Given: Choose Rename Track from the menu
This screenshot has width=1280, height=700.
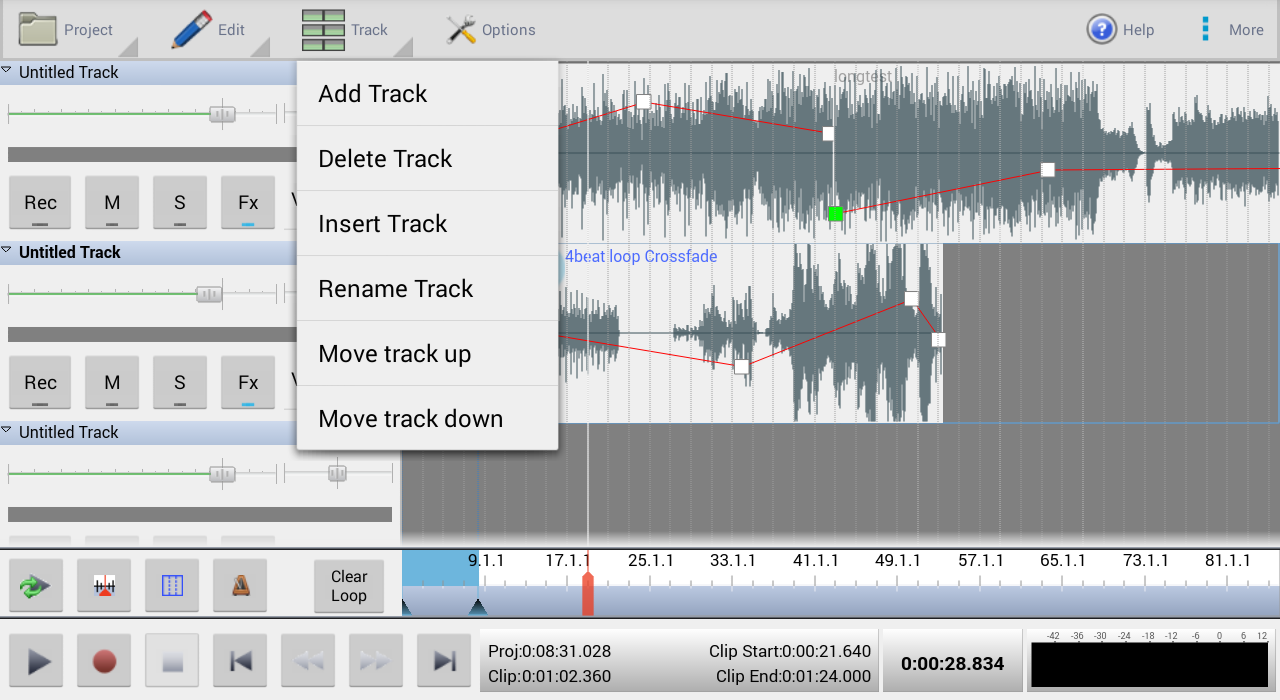Looking at the screenshot, I should (x=395, y=288).
